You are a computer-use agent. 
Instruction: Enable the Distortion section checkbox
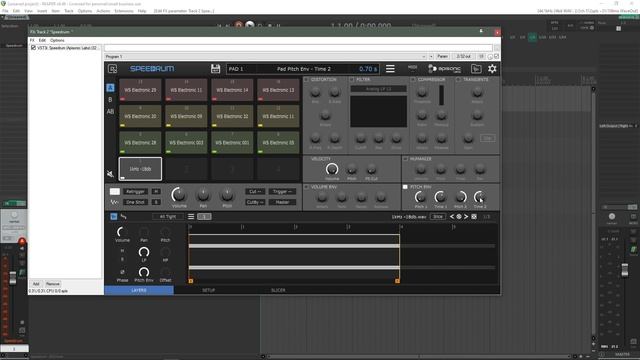[307, 80]
